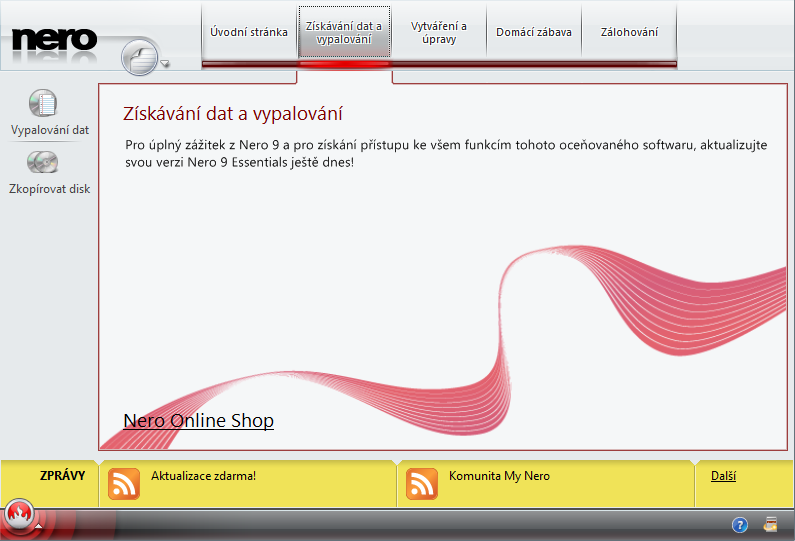Viewport: 795px width, 541px height.
Task: Open the Zkopírovat disk discs icon
Action: (x=43, y=162)
